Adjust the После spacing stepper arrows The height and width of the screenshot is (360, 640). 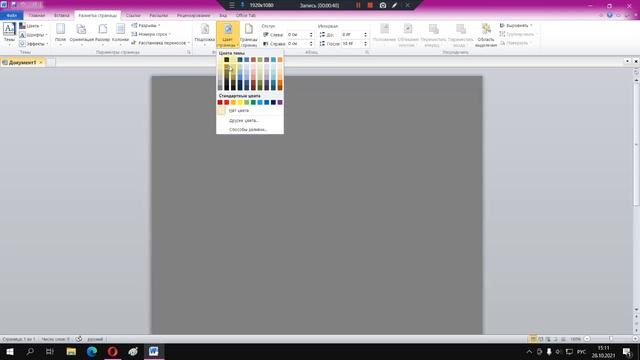click(x=365, y=43)
